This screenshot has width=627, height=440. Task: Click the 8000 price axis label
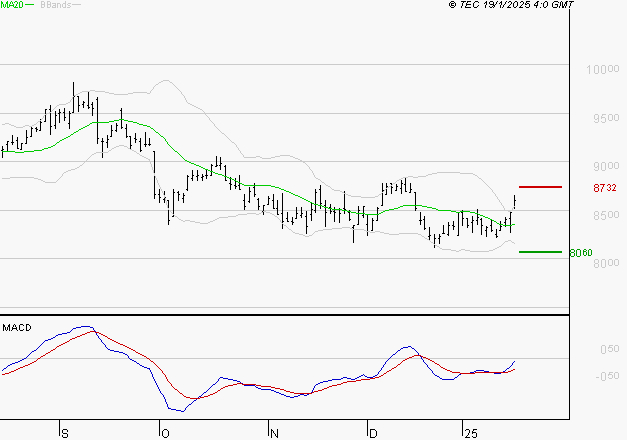pyautogui.click(x=606, y=264)
